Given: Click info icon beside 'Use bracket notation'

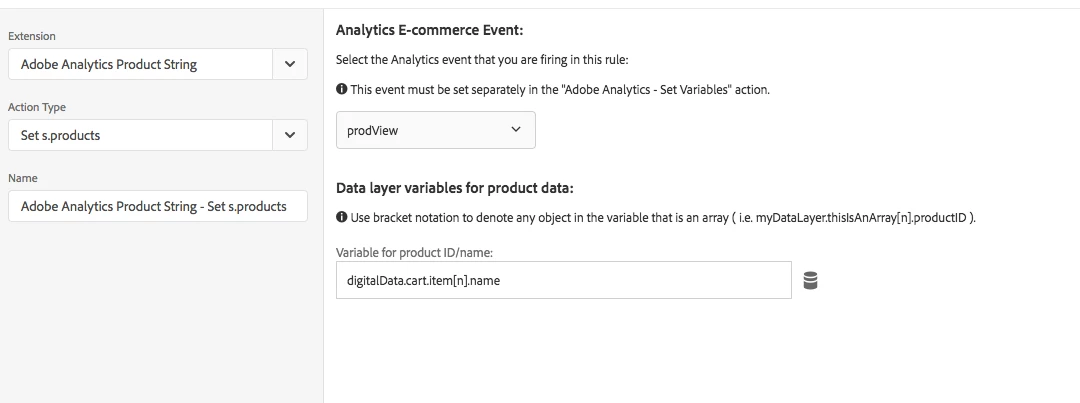Looking at the screenshot, I should click(342, 218).
